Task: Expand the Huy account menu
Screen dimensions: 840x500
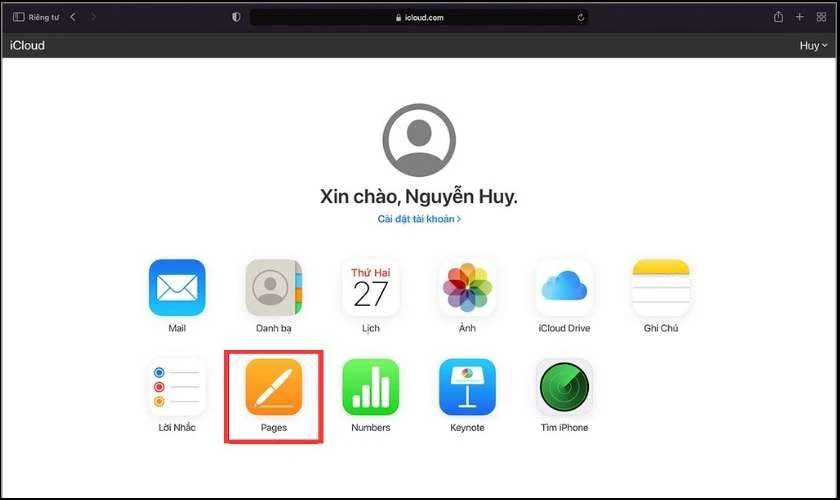Action: pyautogui.click(x=813, y=46)
